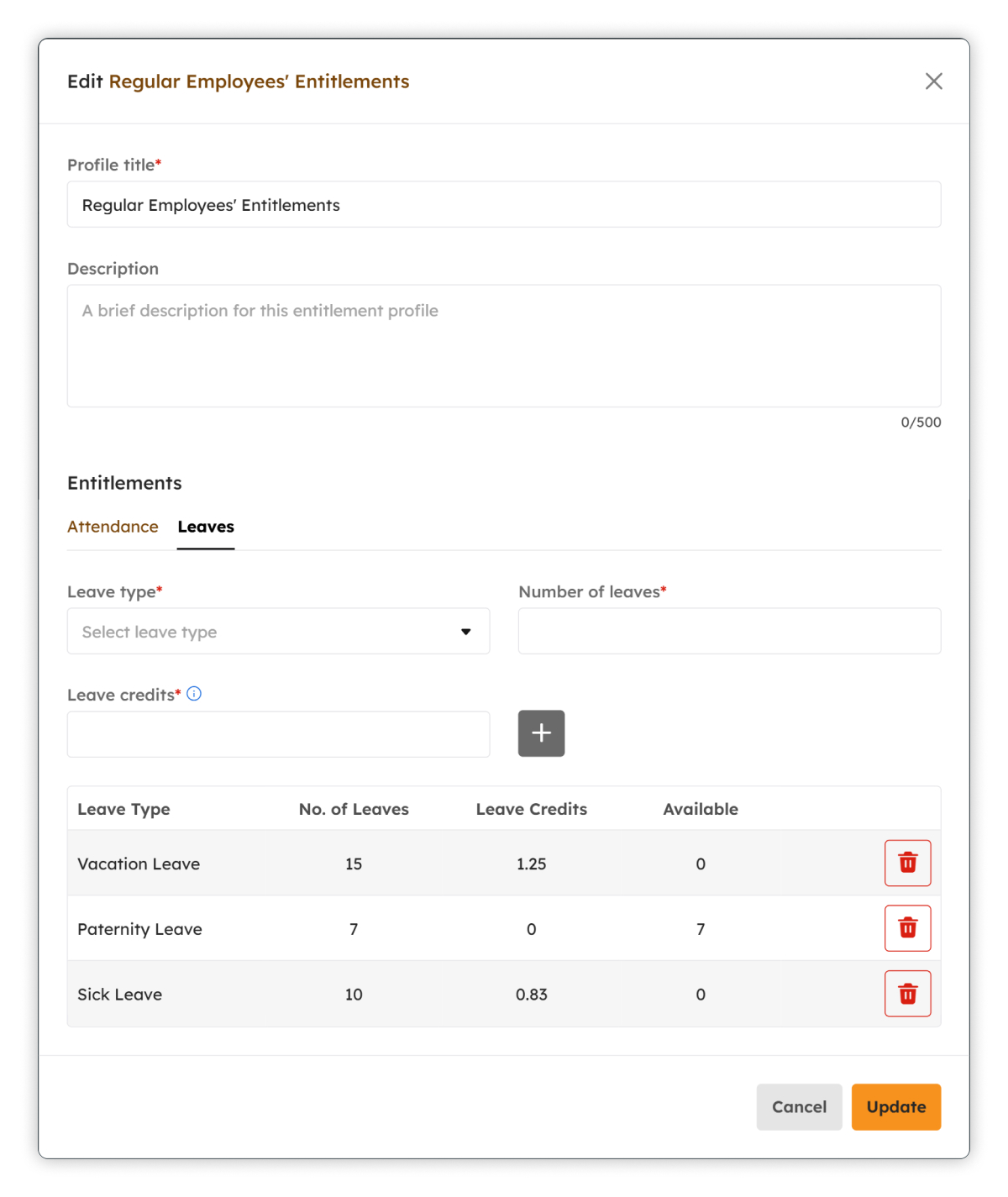Click the Leave Type column header
Image resolution: width=1008 pixels, height=1197 pixels.
coord(123,809)
